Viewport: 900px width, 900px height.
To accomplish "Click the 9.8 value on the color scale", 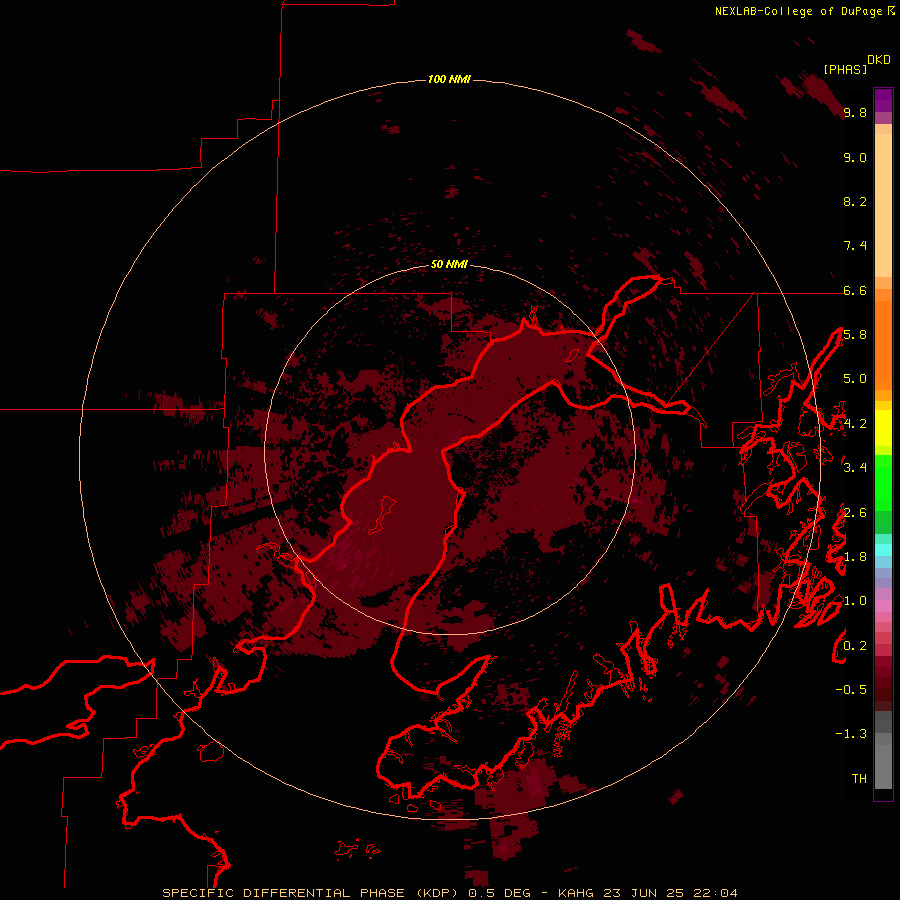I will coord(855,112).
